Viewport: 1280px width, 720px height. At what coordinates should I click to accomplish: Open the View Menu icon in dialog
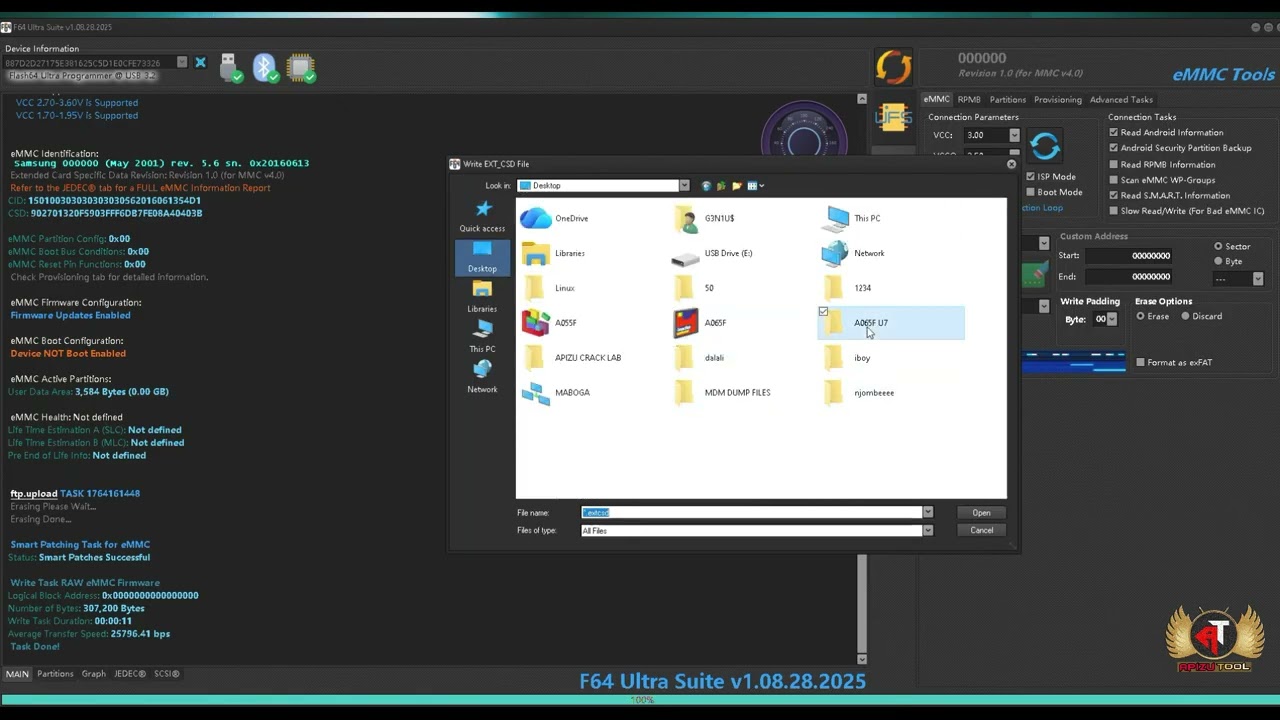click(x=754, y=185)
